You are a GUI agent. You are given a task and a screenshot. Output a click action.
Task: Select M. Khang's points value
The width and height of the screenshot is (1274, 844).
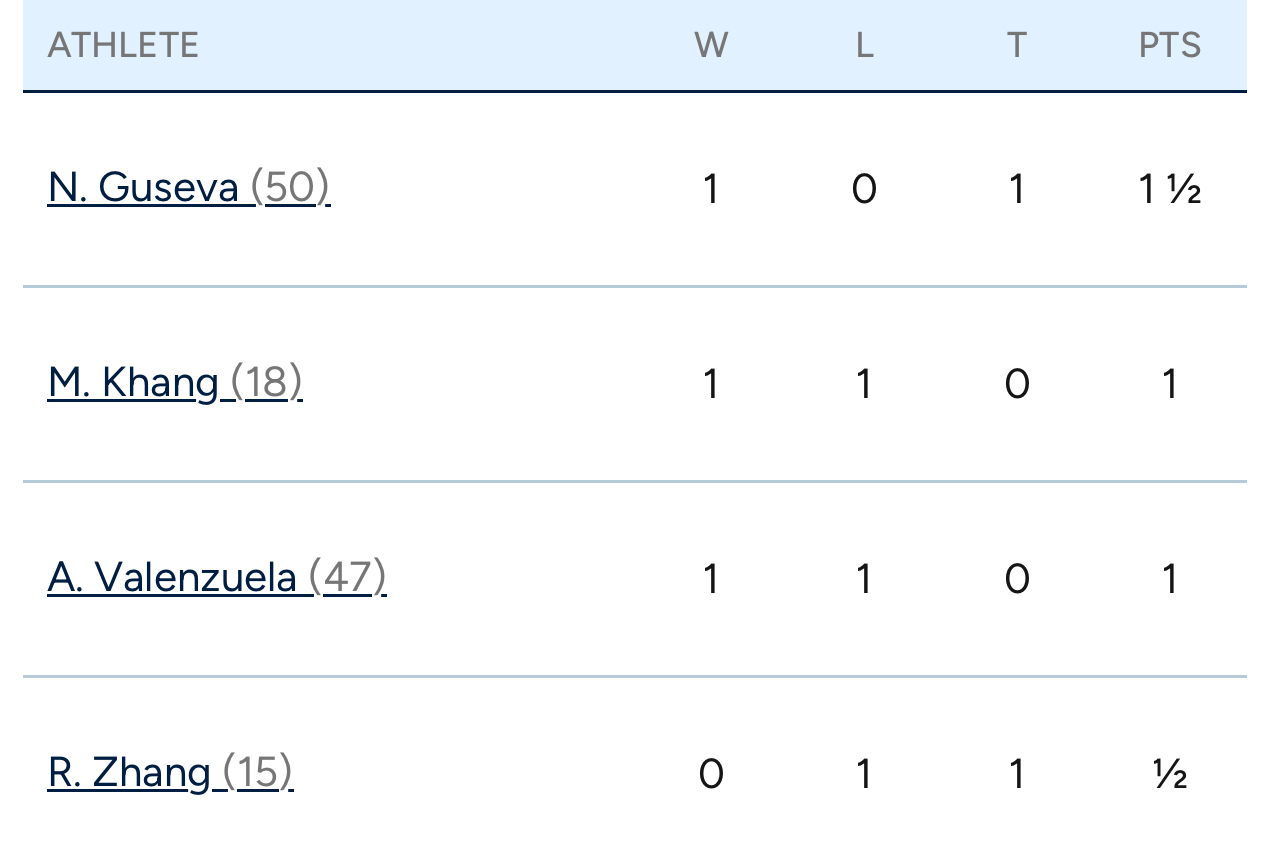pos(1170,384)
